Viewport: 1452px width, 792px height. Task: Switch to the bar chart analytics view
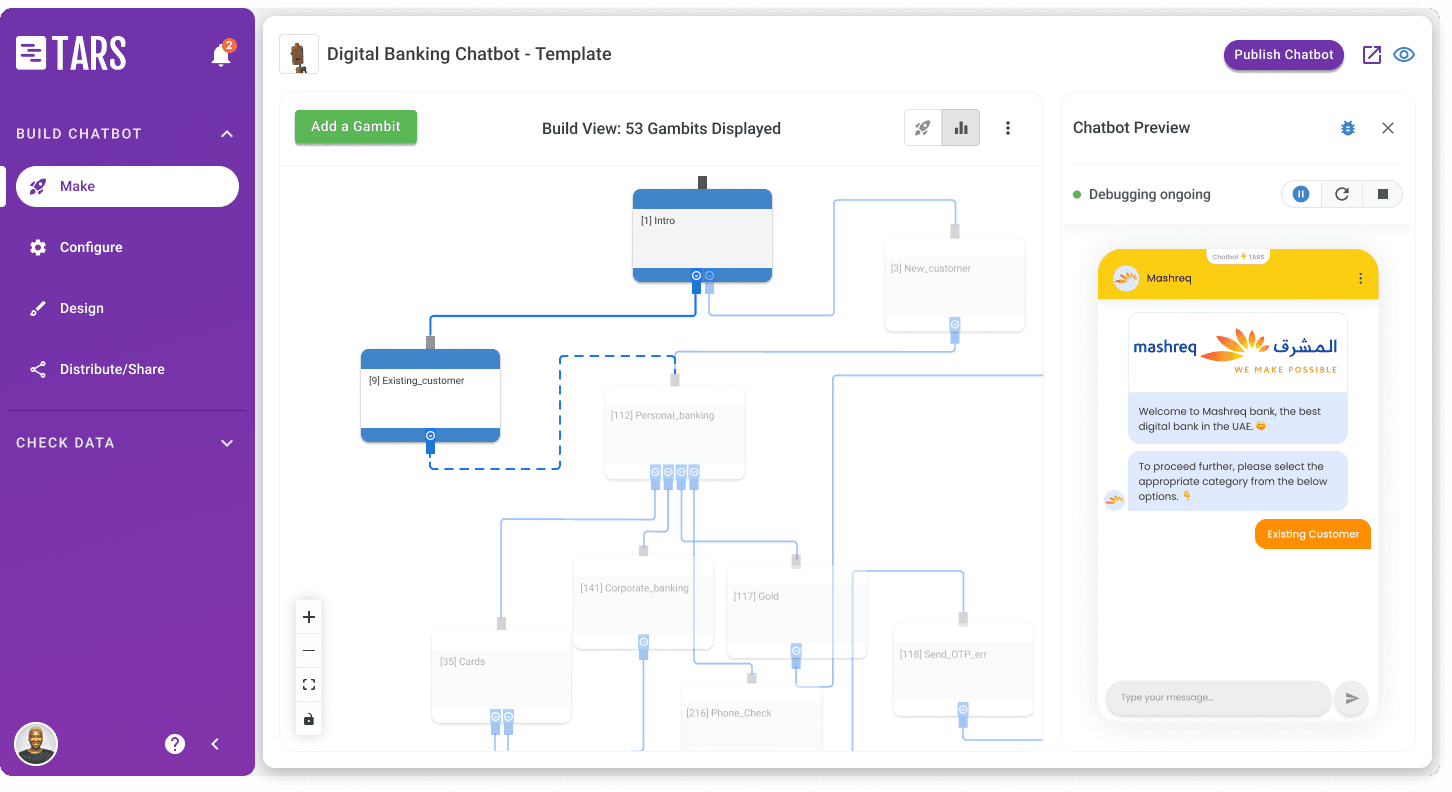click(x=961, y=128)
